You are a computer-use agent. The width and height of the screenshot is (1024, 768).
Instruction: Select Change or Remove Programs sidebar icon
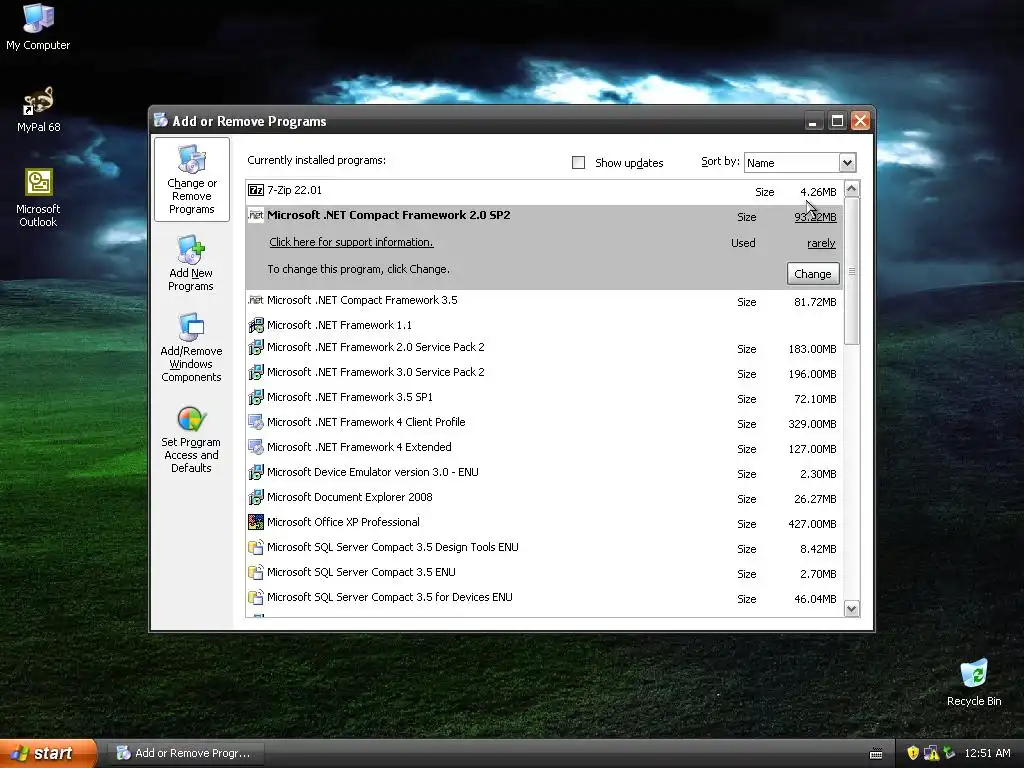coord(191,180)
